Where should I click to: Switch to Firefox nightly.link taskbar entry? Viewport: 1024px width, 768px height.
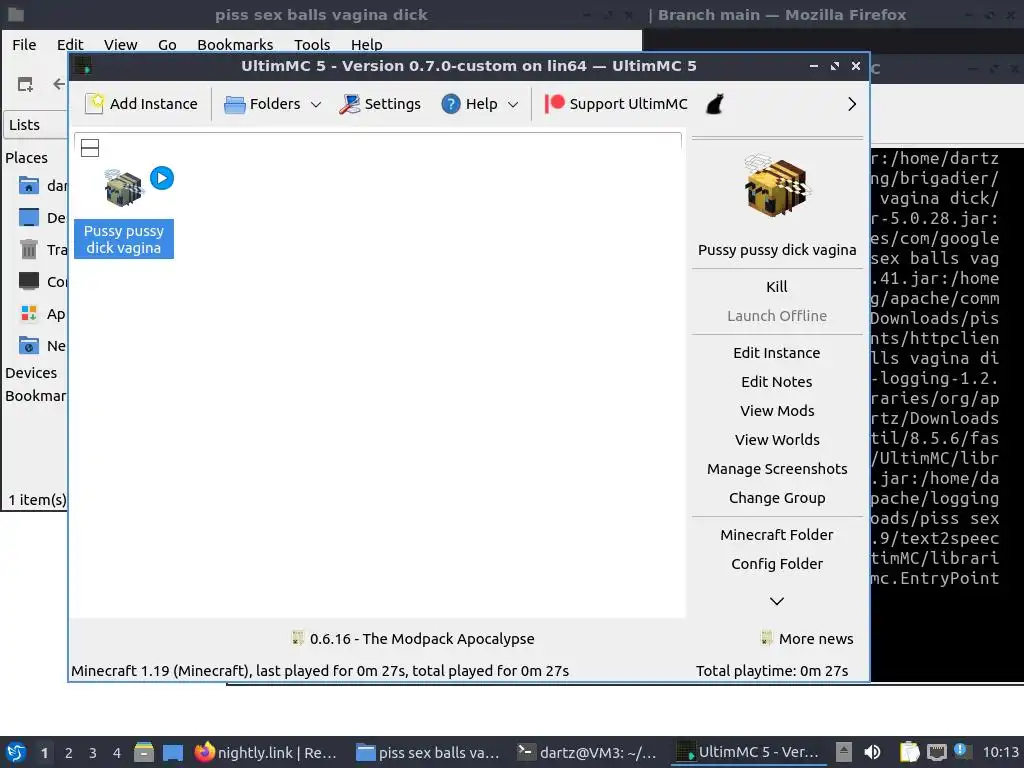(x=266, y=752)
